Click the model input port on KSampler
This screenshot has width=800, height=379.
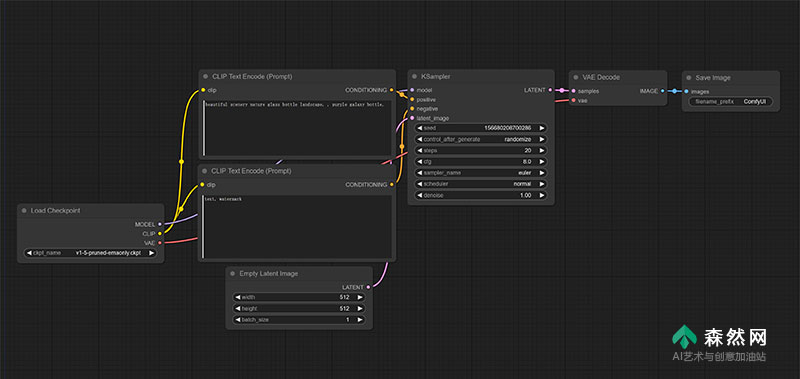(x=412, y=90)
